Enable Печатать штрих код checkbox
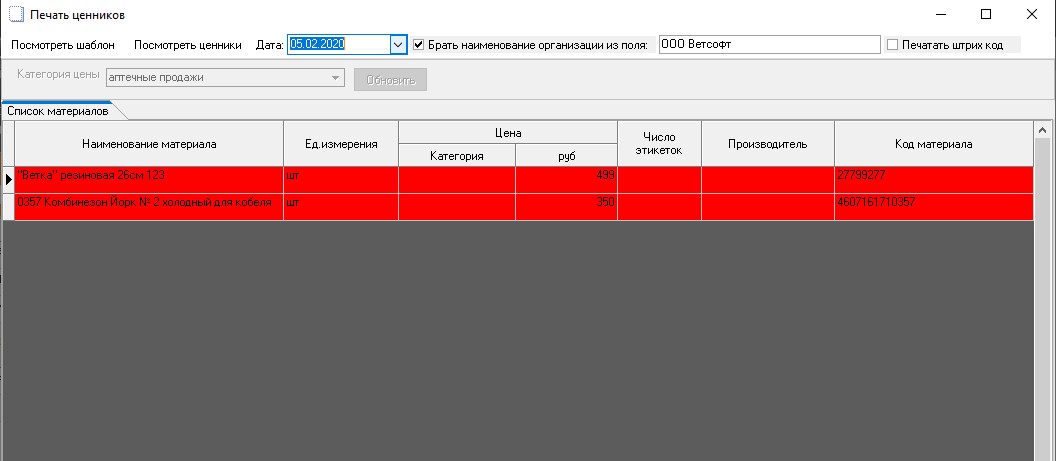The width and height of the screenshot is (1056, 461). pyautogui.click(x=892, y=45)
